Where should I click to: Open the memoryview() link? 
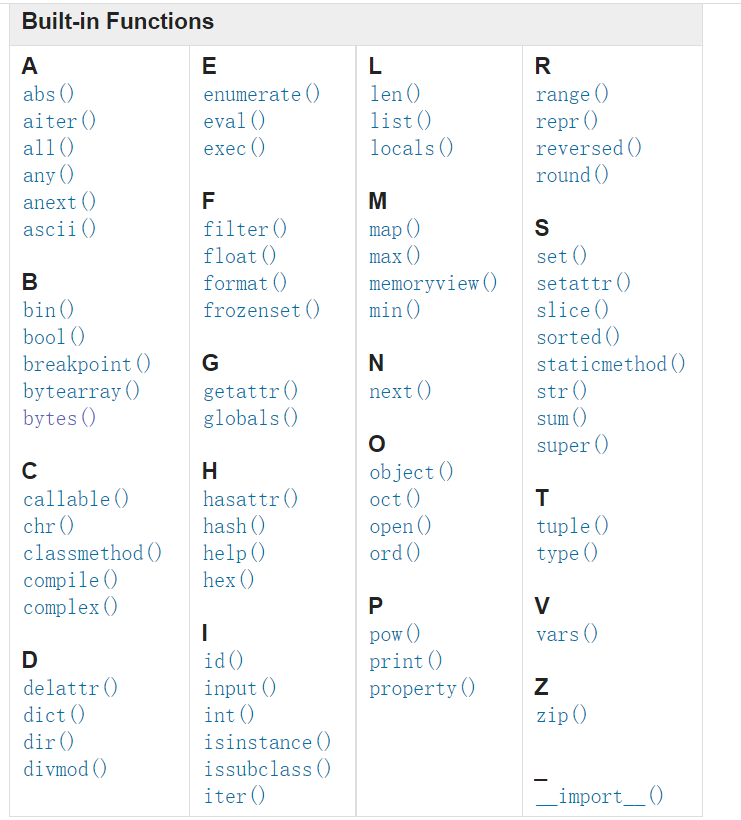click(433, 283)
